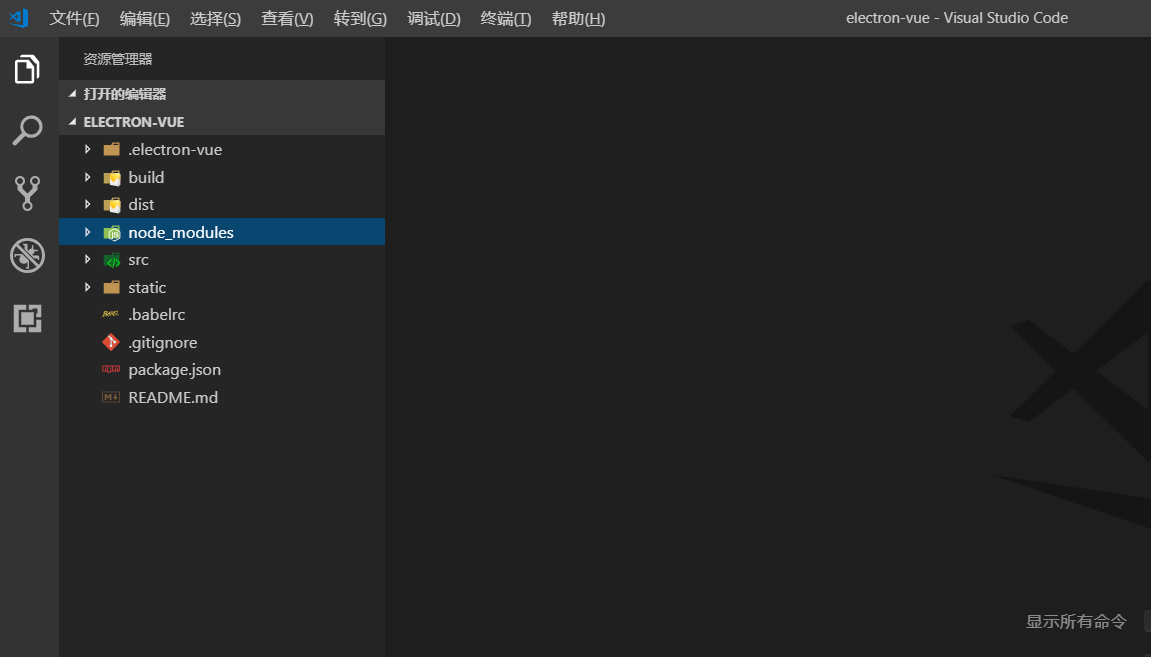The height and width of the screenshot is (657, 1151).
Task: Open the 帮助(H) menu
Action: tap(578, 18)
